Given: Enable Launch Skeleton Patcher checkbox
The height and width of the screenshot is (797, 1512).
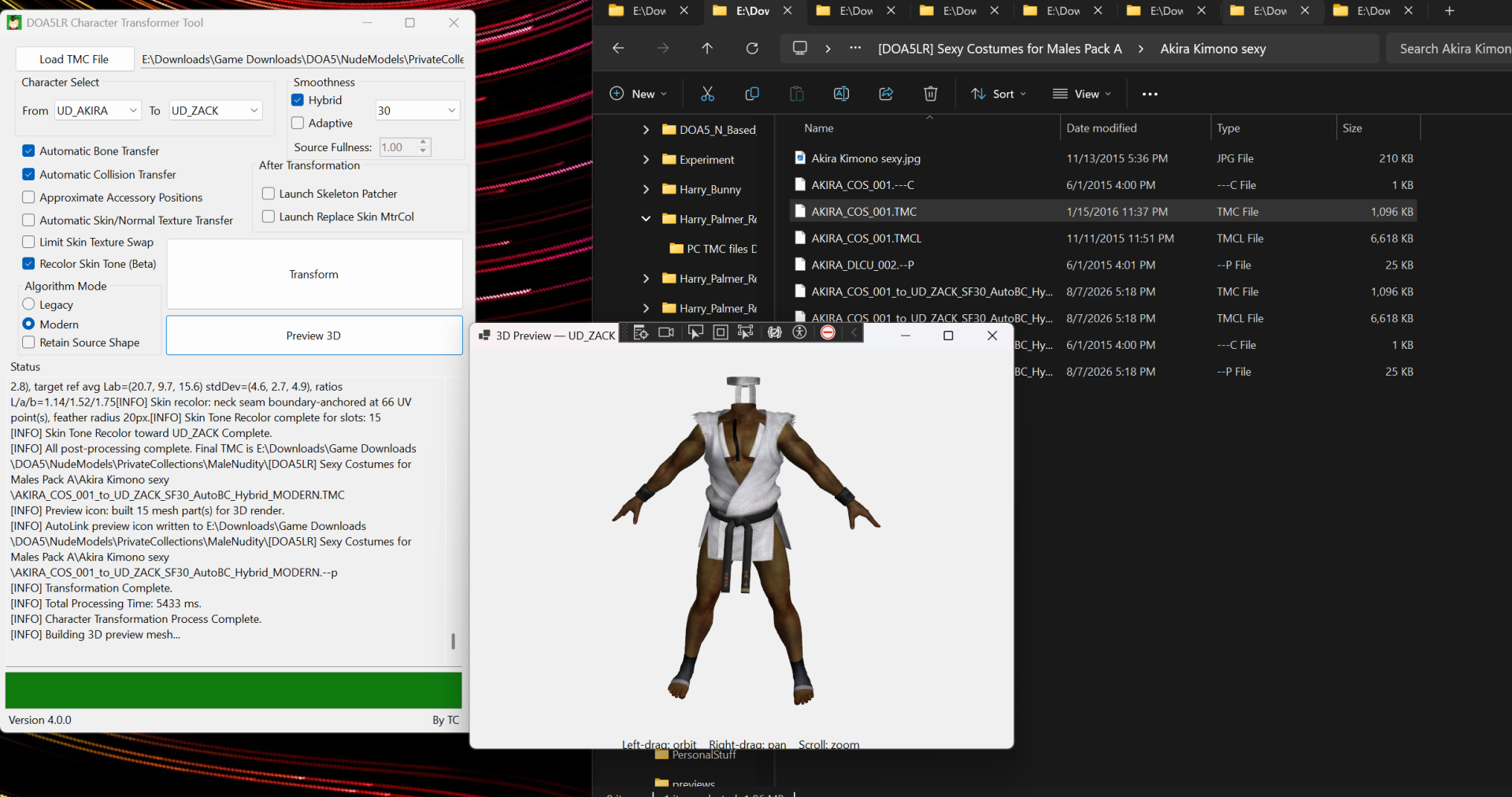Looking at the screenshot, I should 268,193.
